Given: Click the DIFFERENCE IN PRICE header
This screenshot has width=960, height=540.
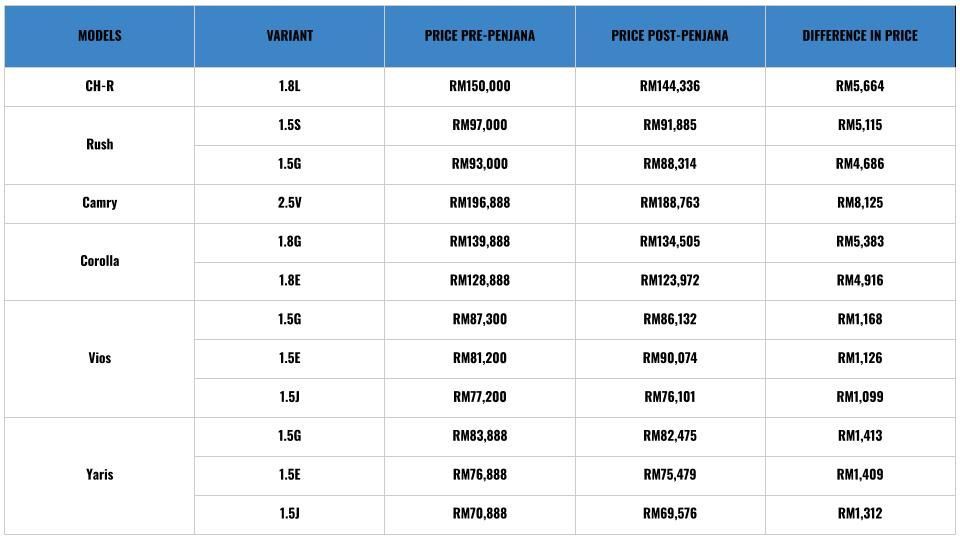Looking at the screenshot, I should pyautogui.click(x=859, y=36).
